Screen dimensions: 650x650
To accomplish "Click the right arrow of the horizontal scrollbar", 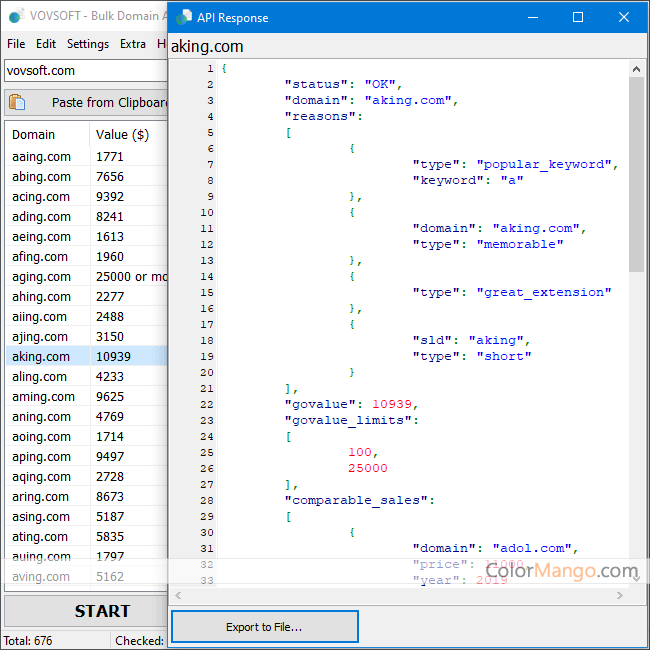I will tap(621, 596).
